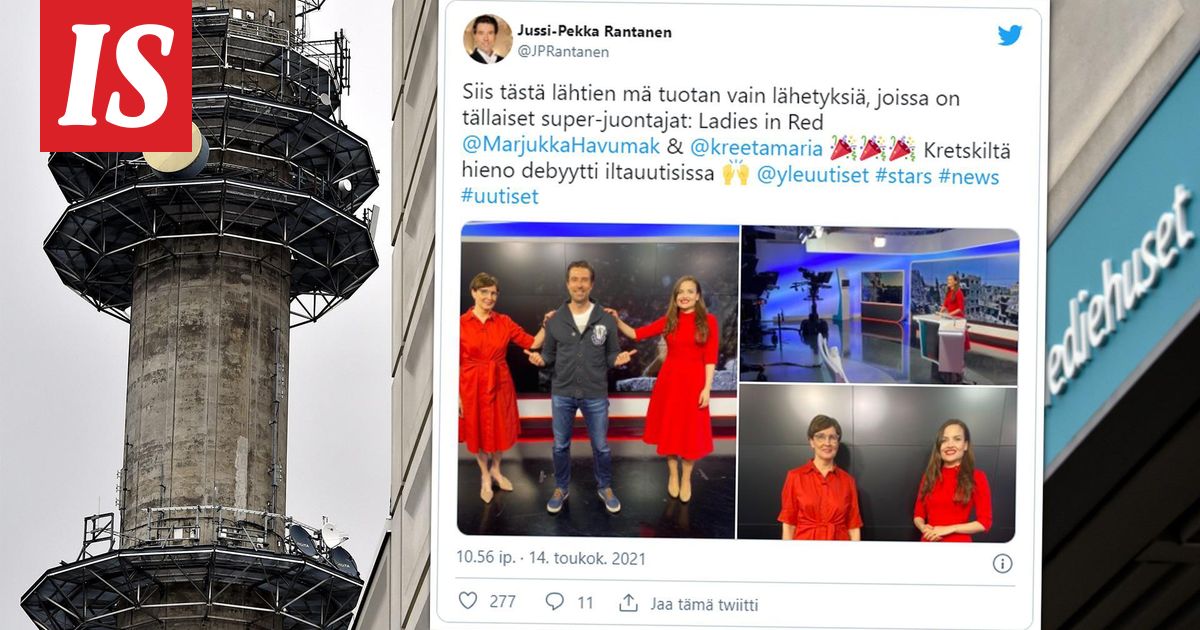
Task: Open tweet info circle icon
Action: click(1002, 563)
